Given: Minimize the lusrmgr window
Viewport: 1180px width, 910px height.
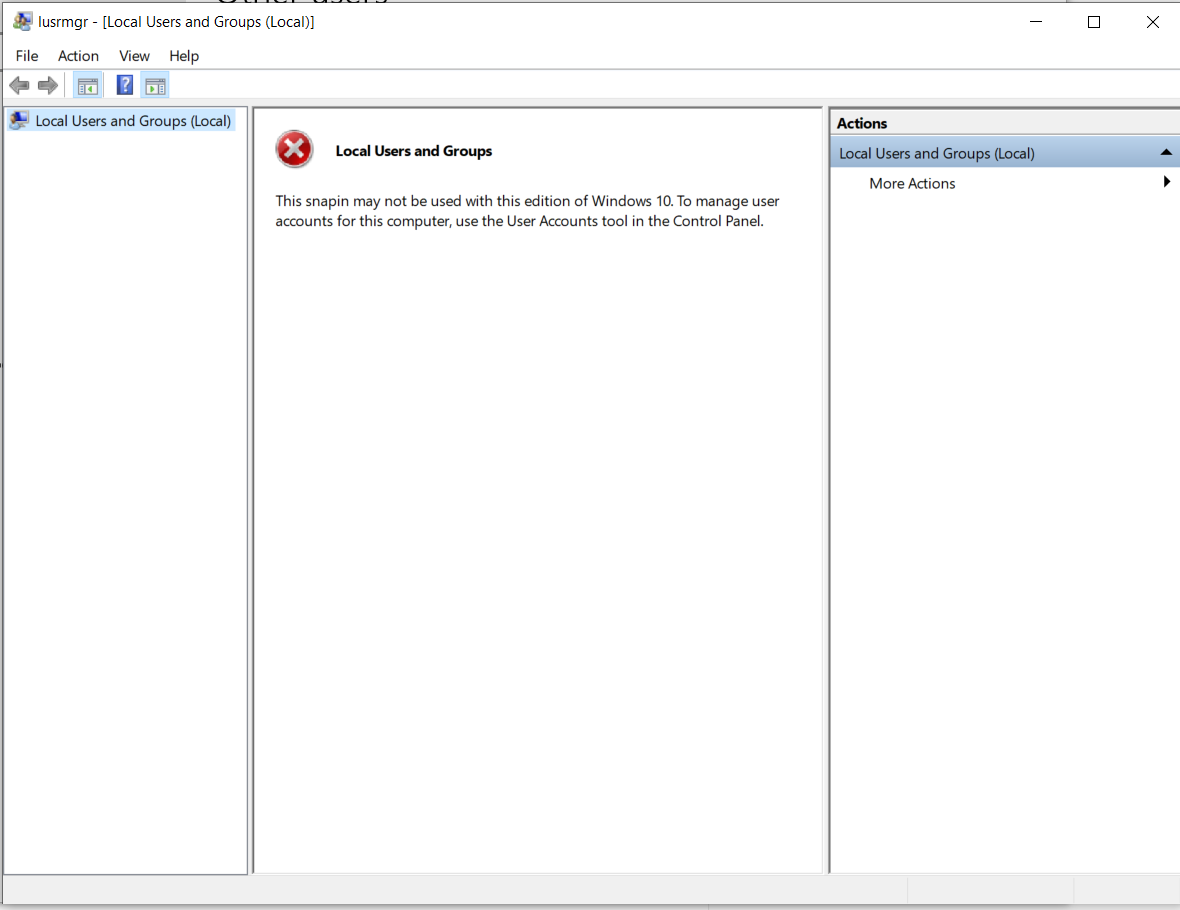Looking at the screenshot, I should 1036,22.
